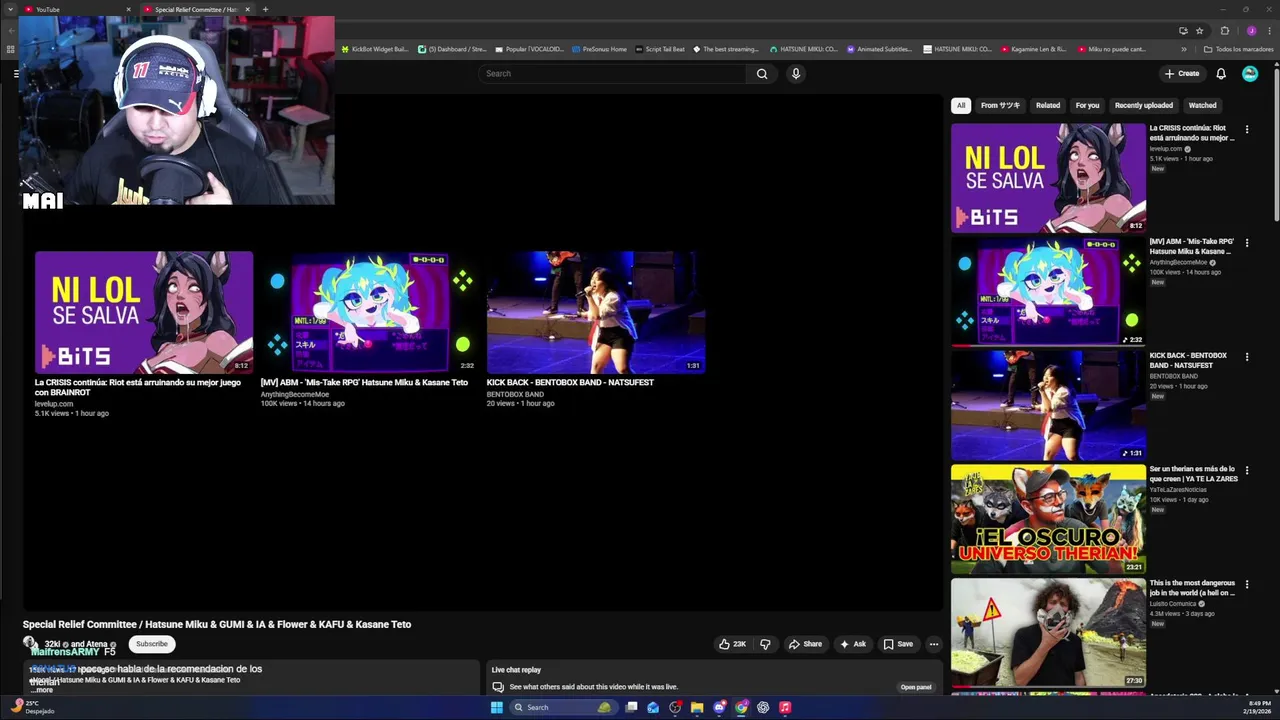Click the Ask button under video

[853, 644]
